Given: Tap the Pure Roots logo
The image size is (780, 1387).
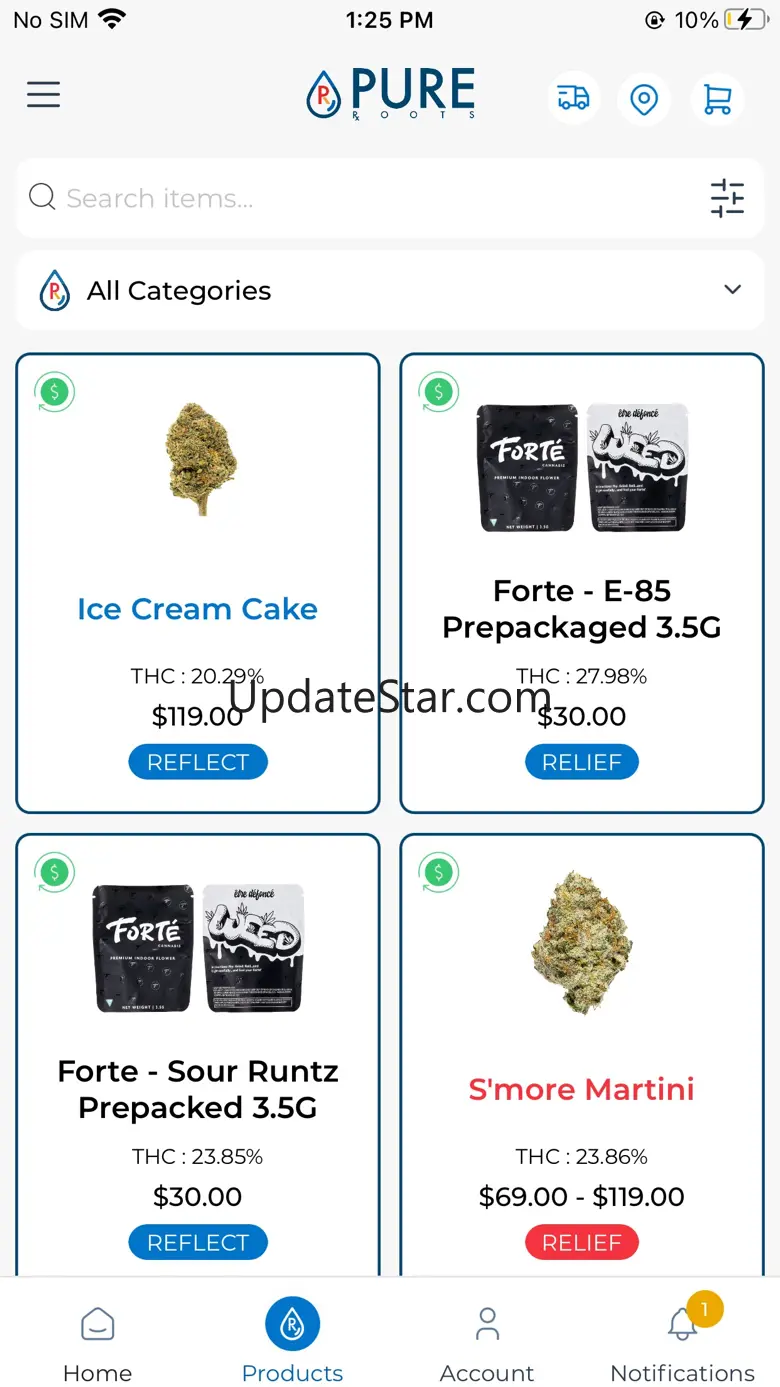Looking at the screenshot, I should 390,95.
